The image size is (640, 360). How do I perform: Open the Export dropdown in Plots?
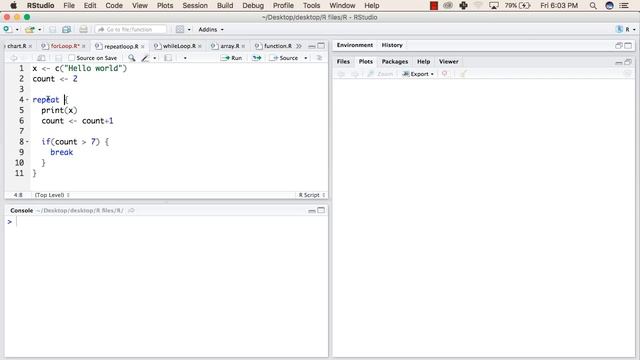point(418,74)
